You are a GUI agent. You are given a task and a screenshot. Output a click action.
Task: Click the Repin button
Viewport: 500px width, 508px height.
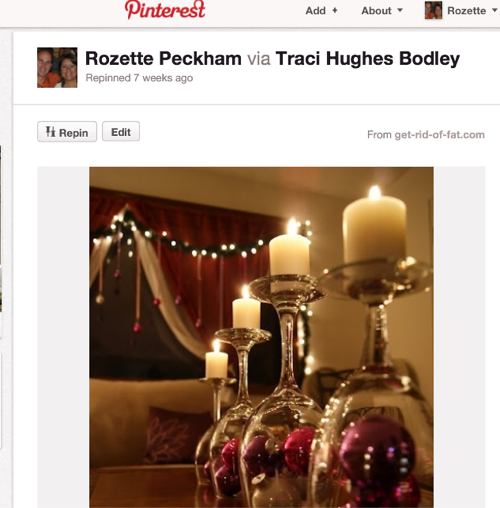pos(67,132)
